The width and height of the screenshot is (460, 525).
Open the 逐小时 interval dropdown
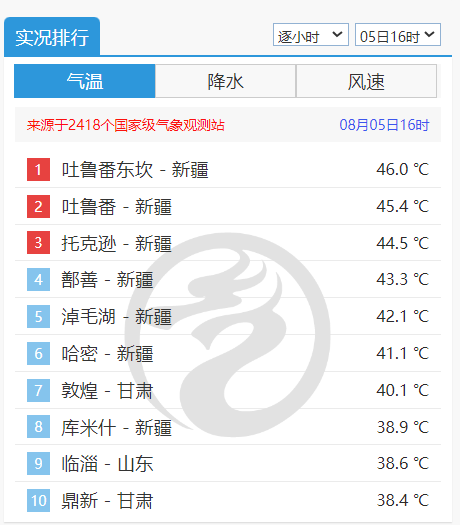click(x=311, y=35)
